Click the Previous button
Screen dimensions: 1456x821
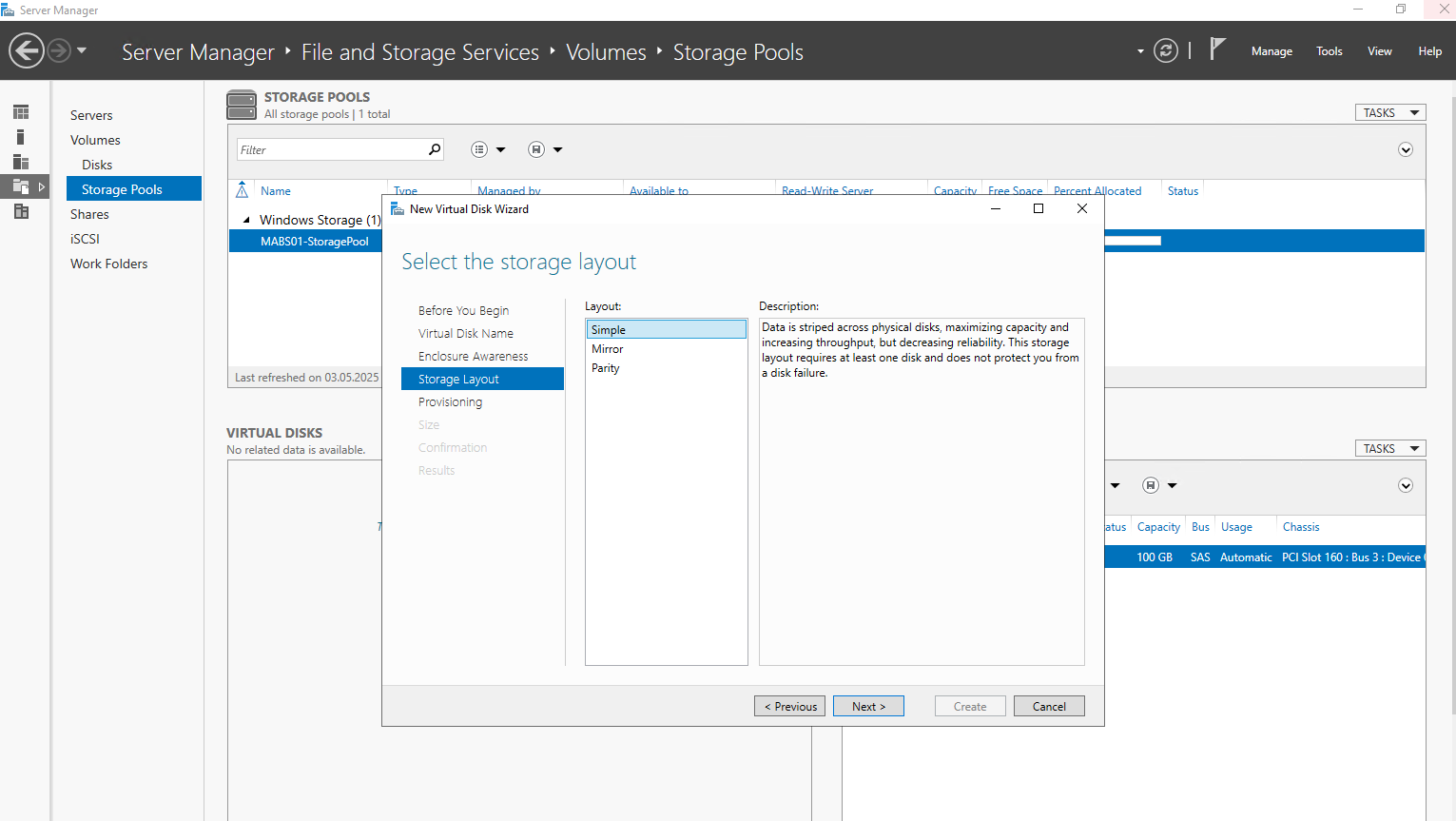790,706
